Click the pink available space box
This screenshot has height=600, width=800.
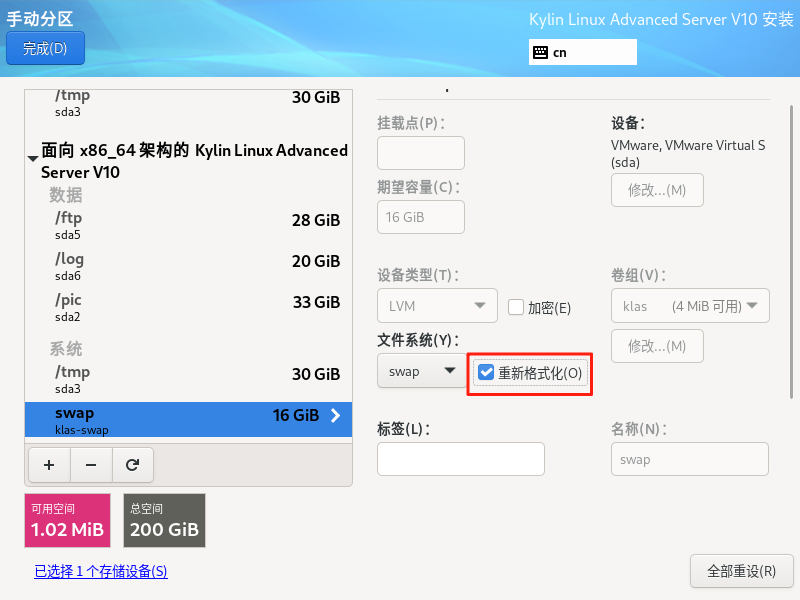pos(67,520)
